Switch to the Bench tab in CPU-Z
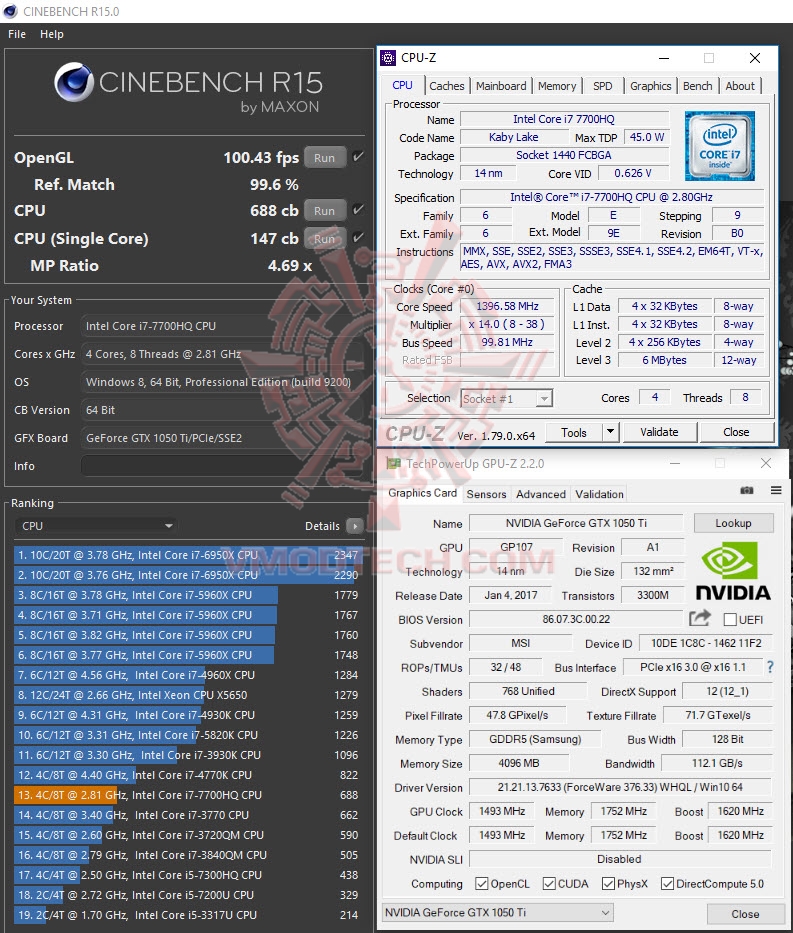Image resolution: width=793 pixels, height=933 pixels. click(697, 86)
